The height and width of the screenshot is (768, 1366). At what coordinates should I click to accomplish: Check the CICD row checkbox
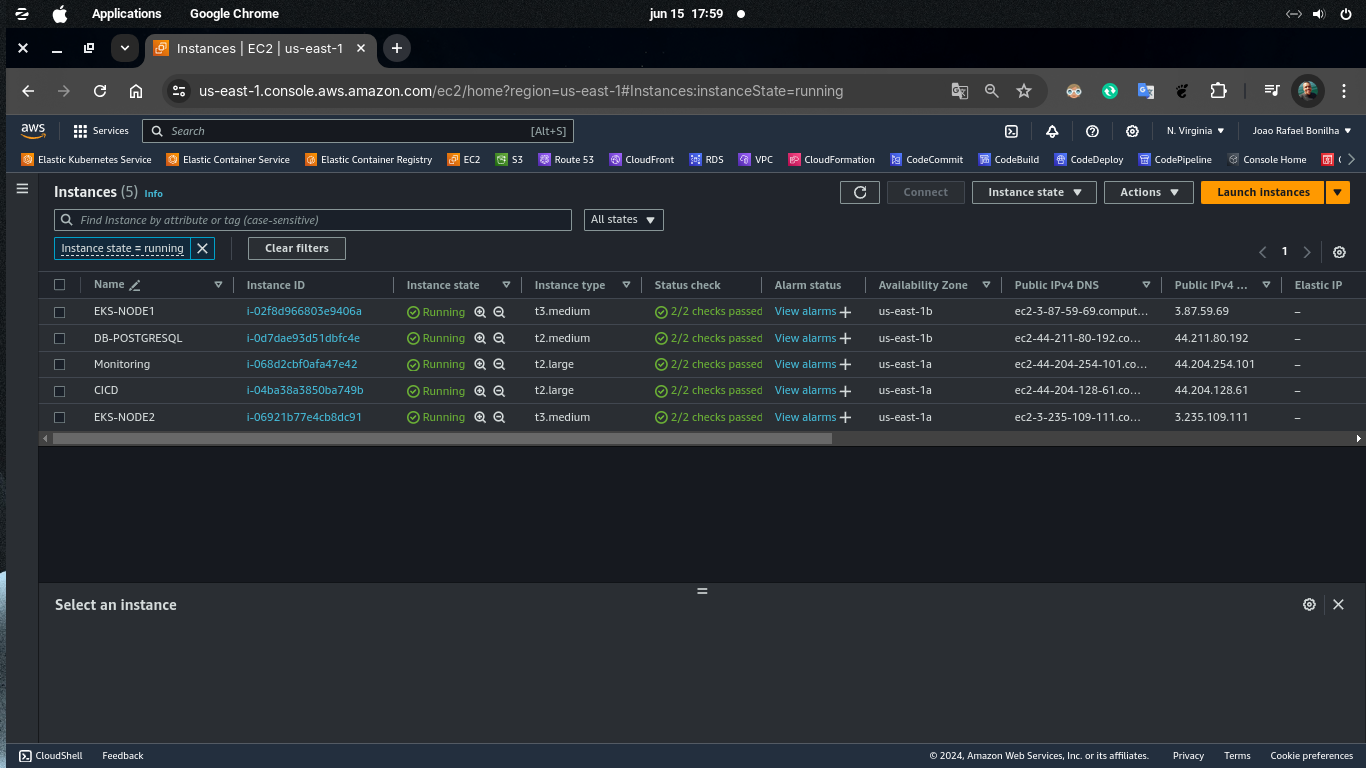[x=60, y=391]
